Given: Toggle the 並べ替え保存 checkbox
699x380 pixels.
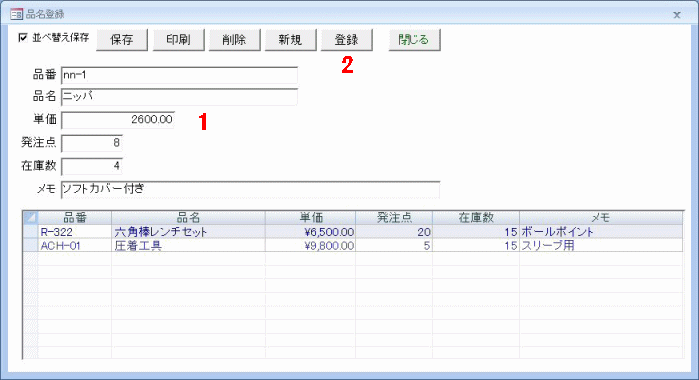Looking at the screenshot, I should [23, 38].
